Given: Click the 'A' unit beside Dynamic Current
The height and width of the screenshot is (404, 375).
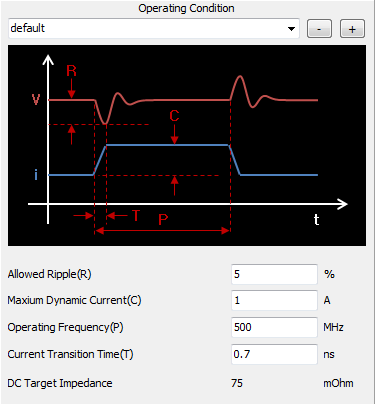Looking at the screenshot, I should pyautogui.click(x=327, y=300).
